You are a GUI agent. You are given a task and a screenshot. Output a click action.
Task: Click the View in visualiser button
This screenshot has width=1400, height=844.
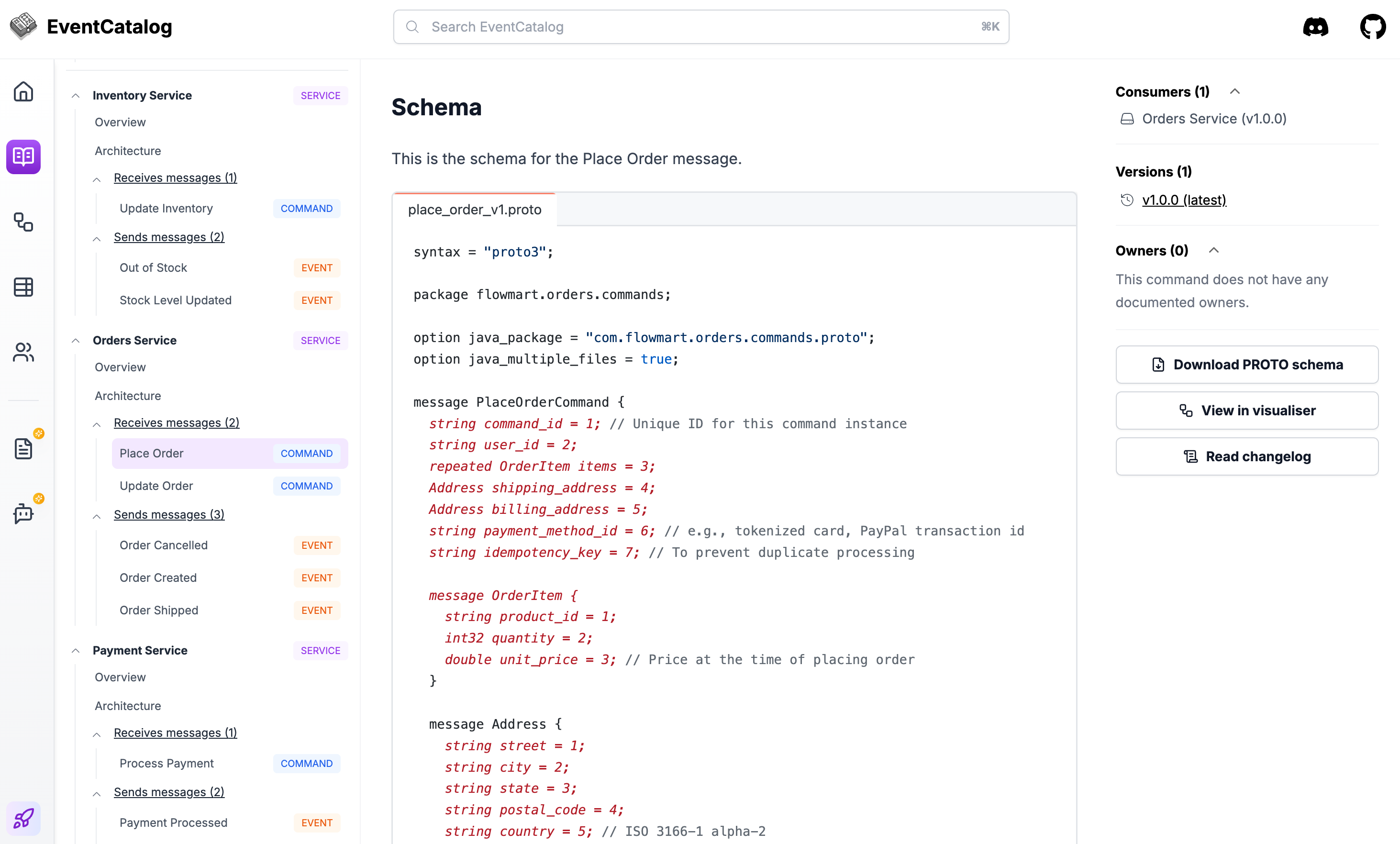point(1246,411)
